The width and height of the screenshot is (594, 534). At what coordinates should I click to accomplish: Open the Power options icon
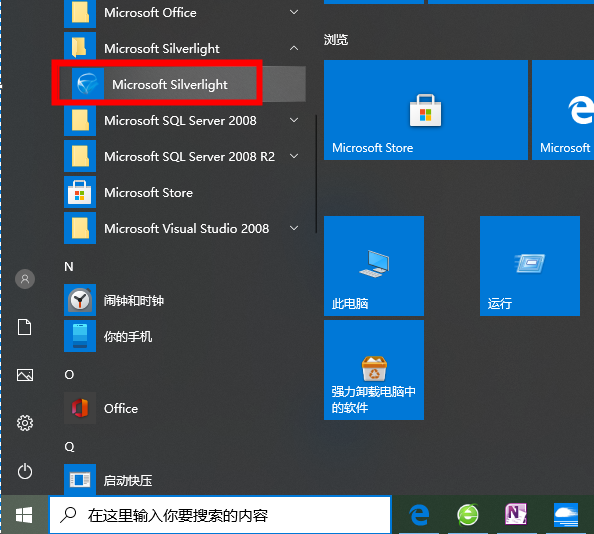pos(25,472)
